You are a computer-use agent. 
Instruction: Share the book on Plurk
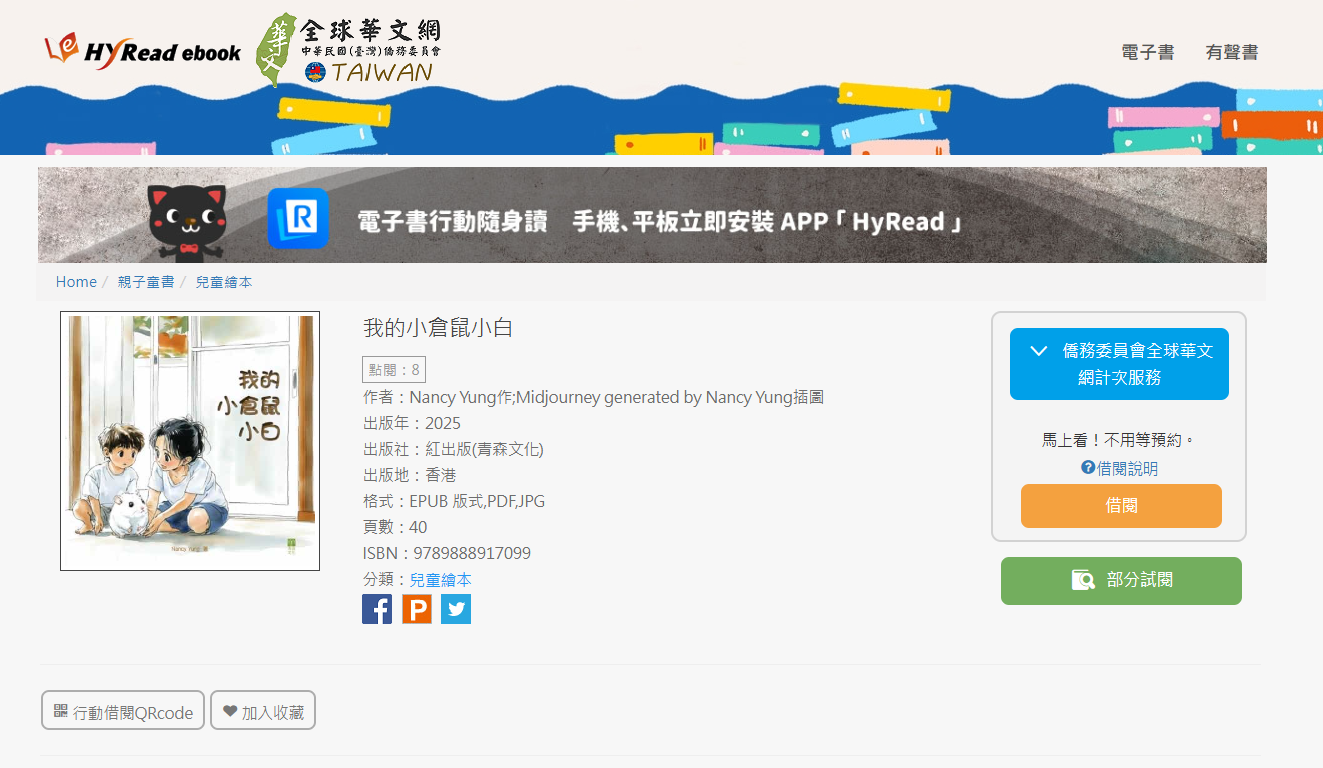(417, 609)
